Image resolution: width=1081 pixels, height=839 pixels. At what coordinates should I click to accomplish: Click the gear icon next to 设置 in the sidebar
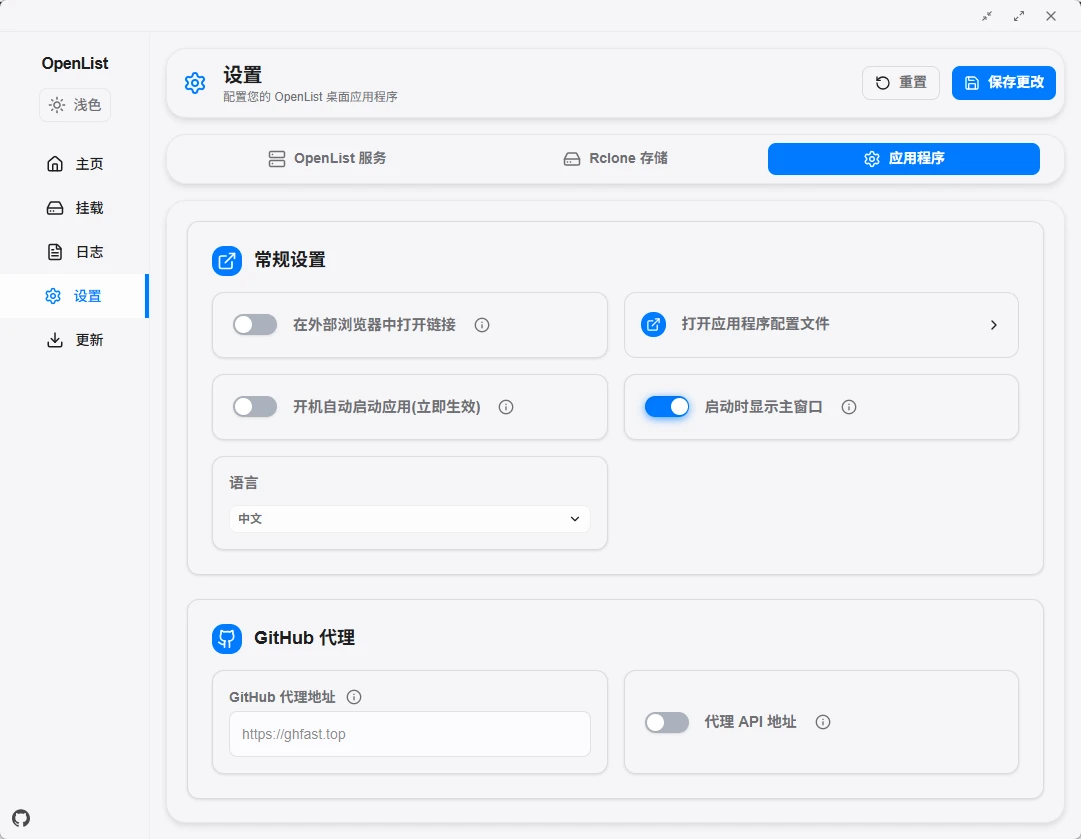pyautogui.click(x=53, y=296)
